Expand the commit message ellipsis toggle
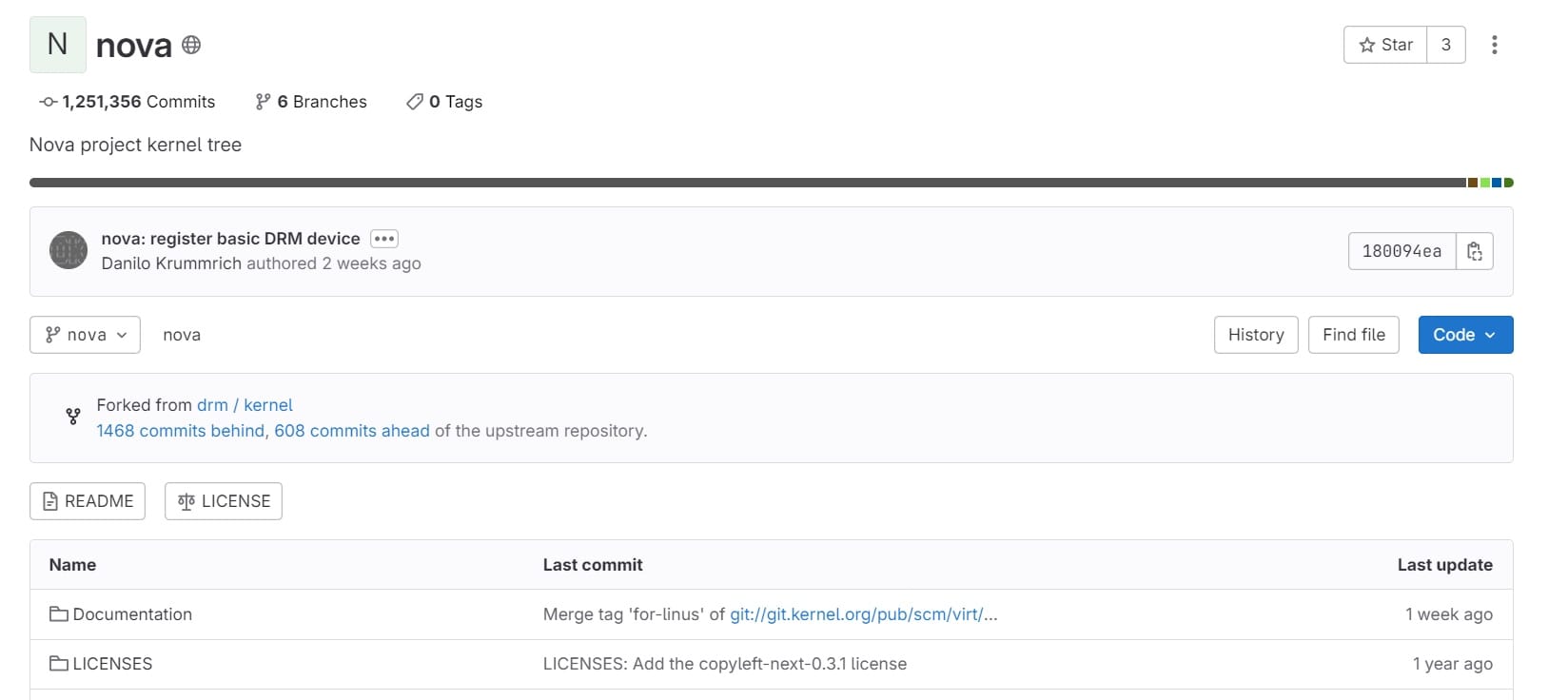Screen dimensions: 1568x700 click(x=384, y=239)
